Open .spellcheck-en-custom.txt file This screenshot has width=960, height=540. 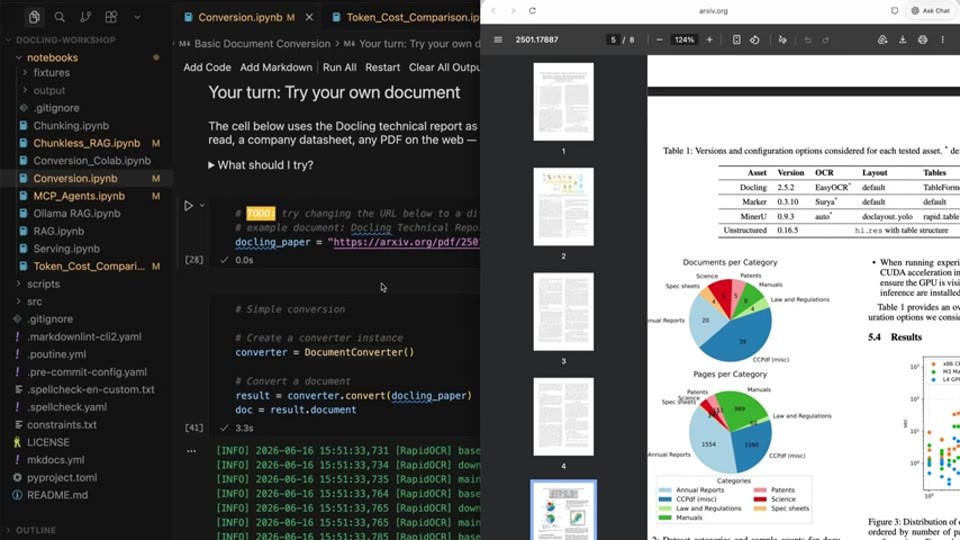pos(91,389)
